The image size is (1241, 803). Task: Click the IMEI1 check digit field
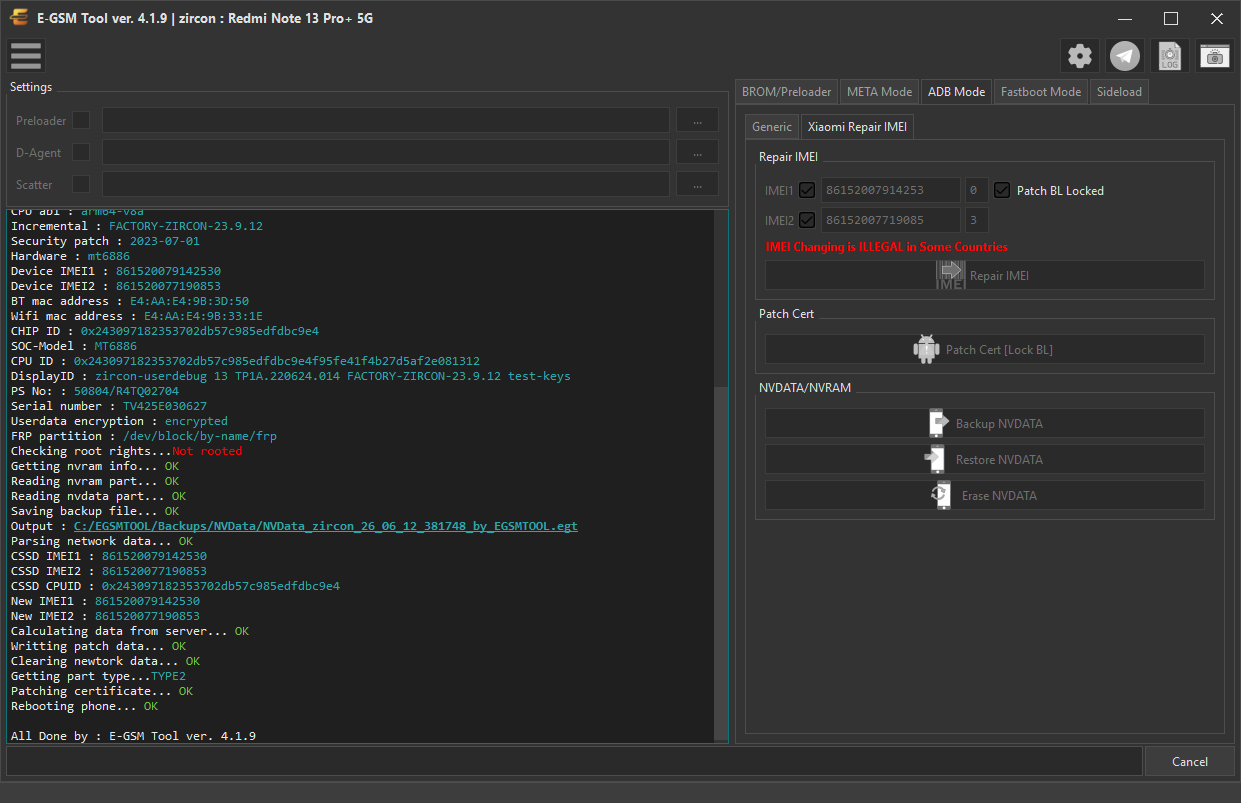(976, 190)
